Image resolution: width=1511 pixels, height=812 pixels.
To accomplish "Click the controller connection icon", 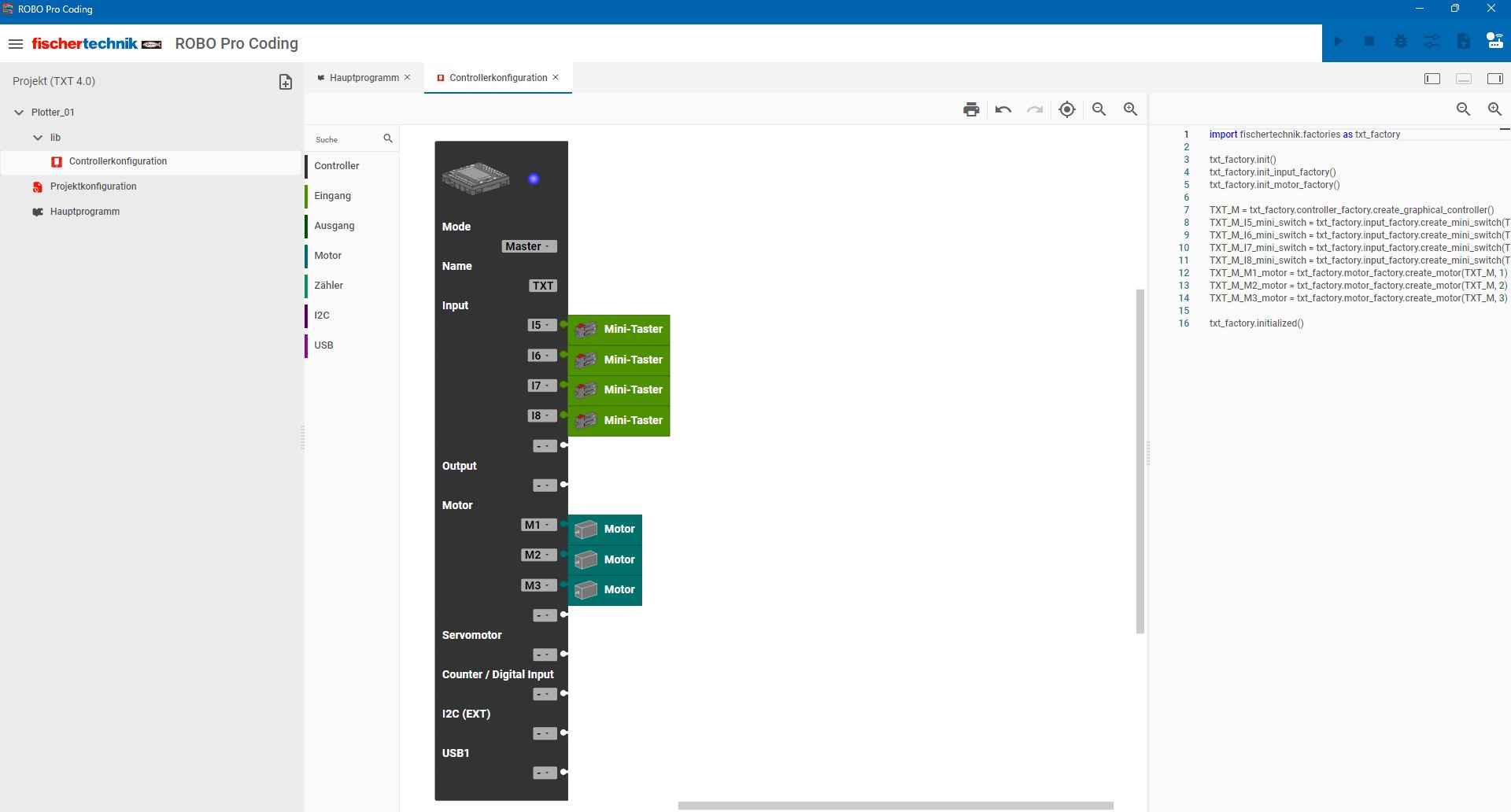I will [1494, 42].
